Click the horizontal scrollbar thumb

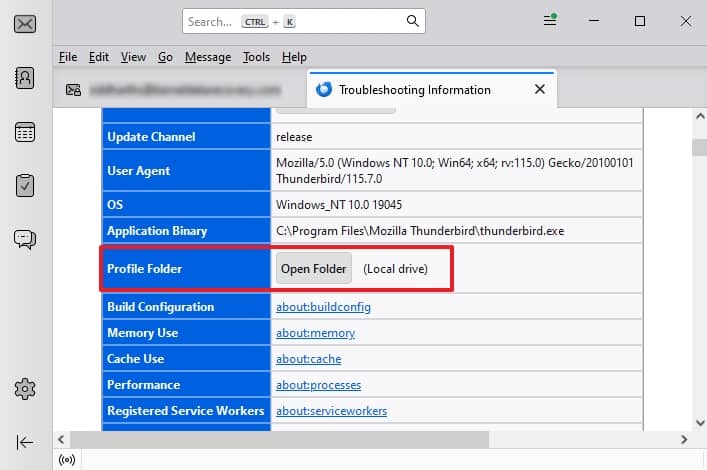pyautogui.click(x=280, y=439)
